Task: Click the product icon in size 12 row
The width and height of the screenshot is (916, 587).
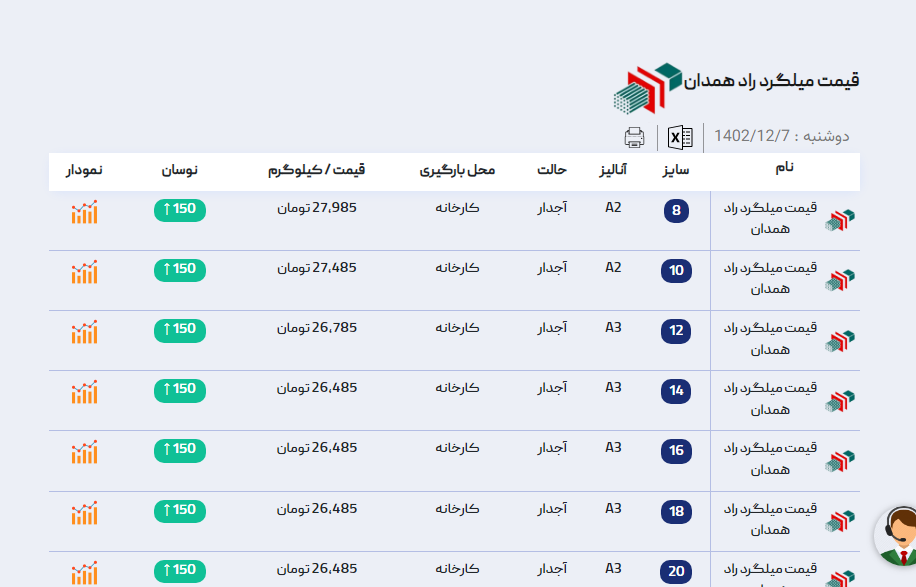Action: pos(839,341)
